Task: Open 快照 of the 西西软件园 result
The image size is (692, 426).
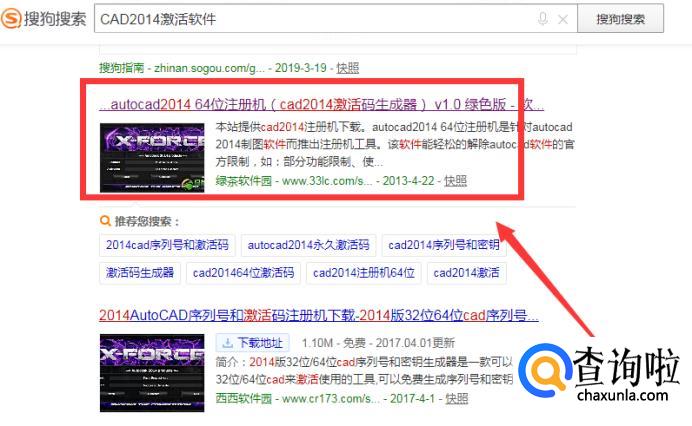Action: [456, 399]
